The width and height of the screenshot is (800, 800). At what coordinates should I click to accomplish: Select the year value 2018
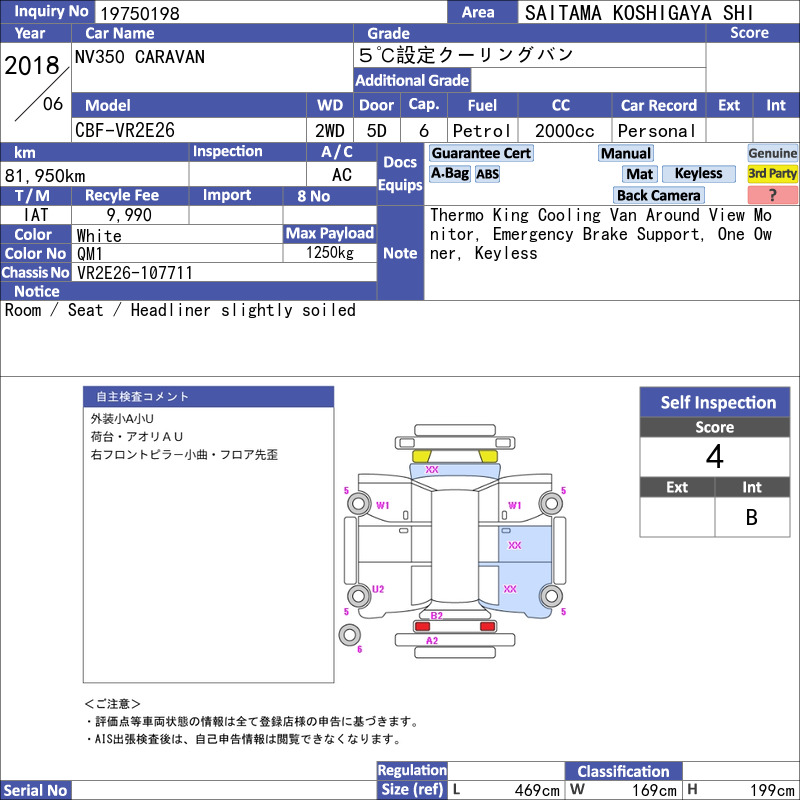tap(32, 66)
